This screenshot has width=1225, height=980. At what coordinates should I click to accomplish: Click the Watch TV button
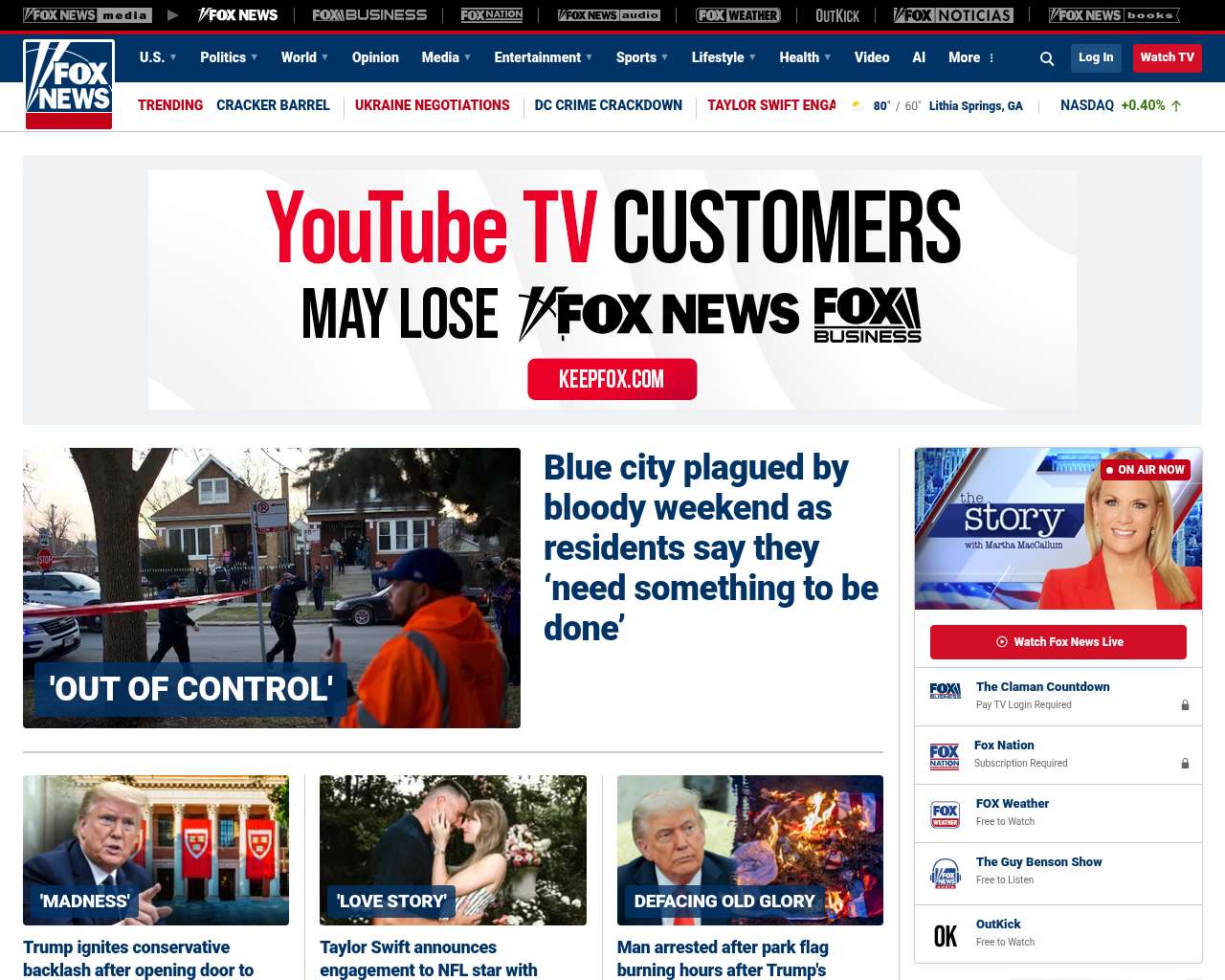1167,57
